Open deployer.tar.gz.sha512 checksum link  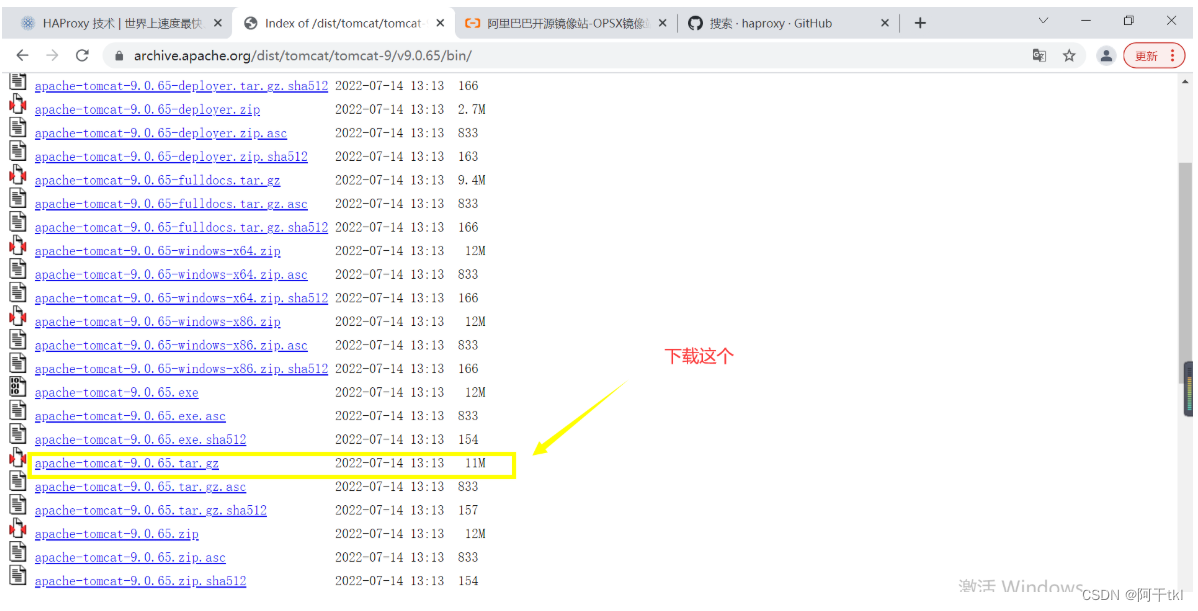click(x=181, y=86)
